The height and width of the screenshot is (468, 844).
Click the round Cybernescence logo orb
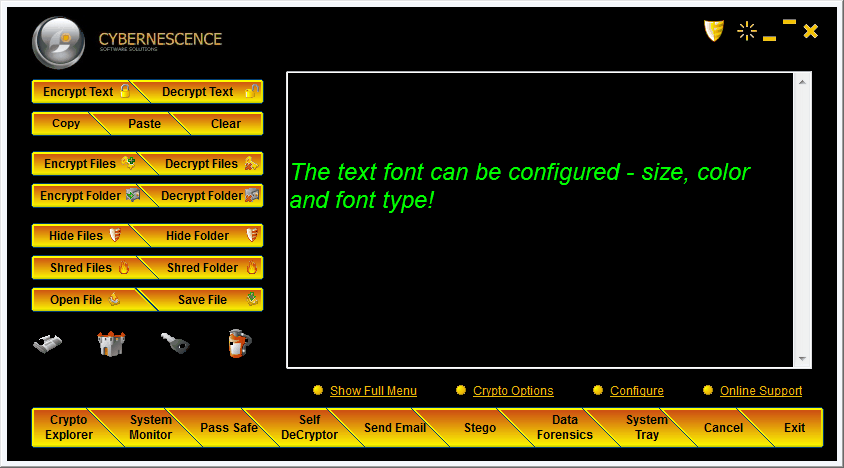pyautogui.click(x=59, y=43)
